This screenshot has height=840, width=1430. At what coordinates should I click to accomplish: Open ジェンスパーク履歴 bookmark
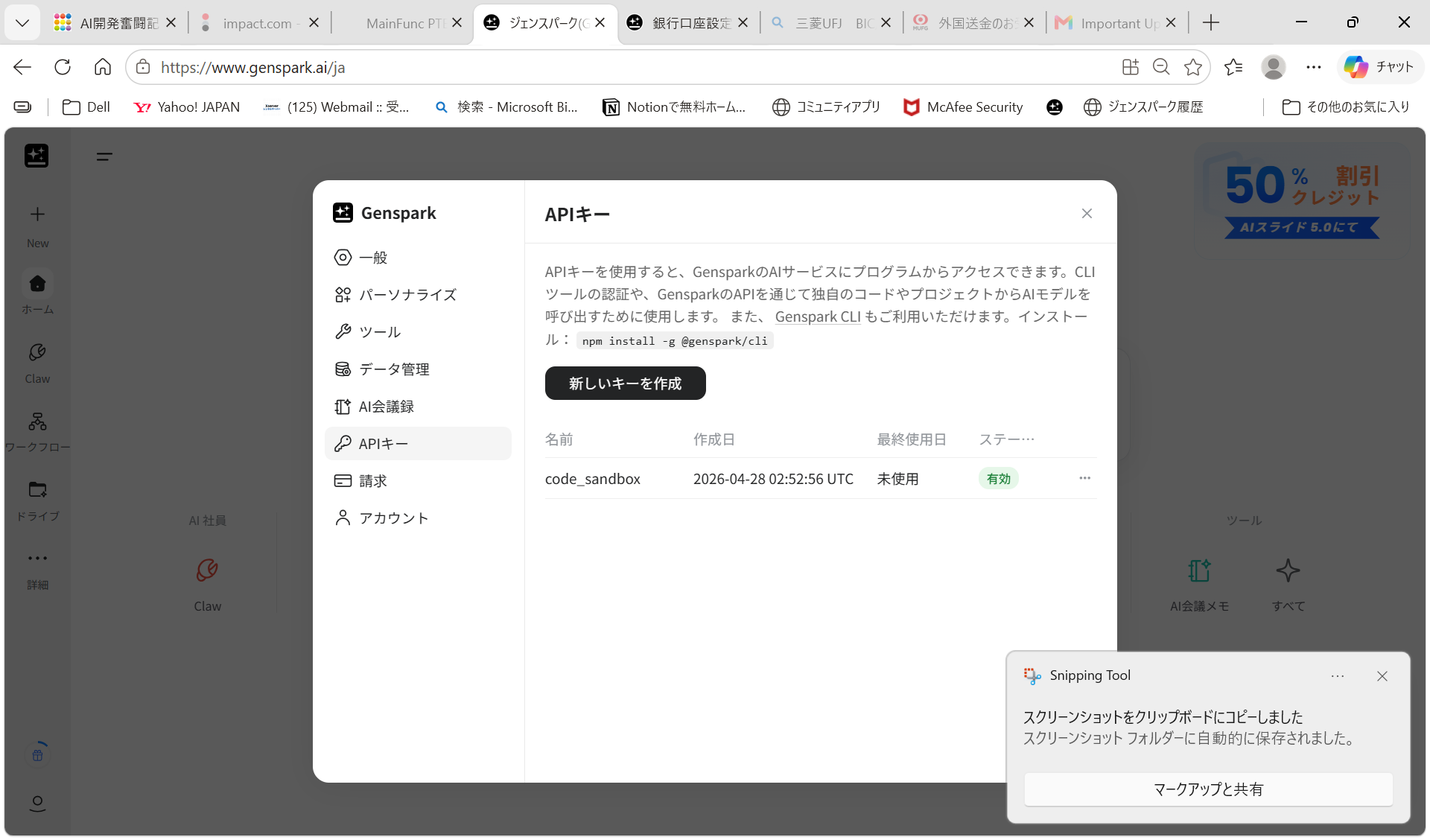pos(1143,107)
